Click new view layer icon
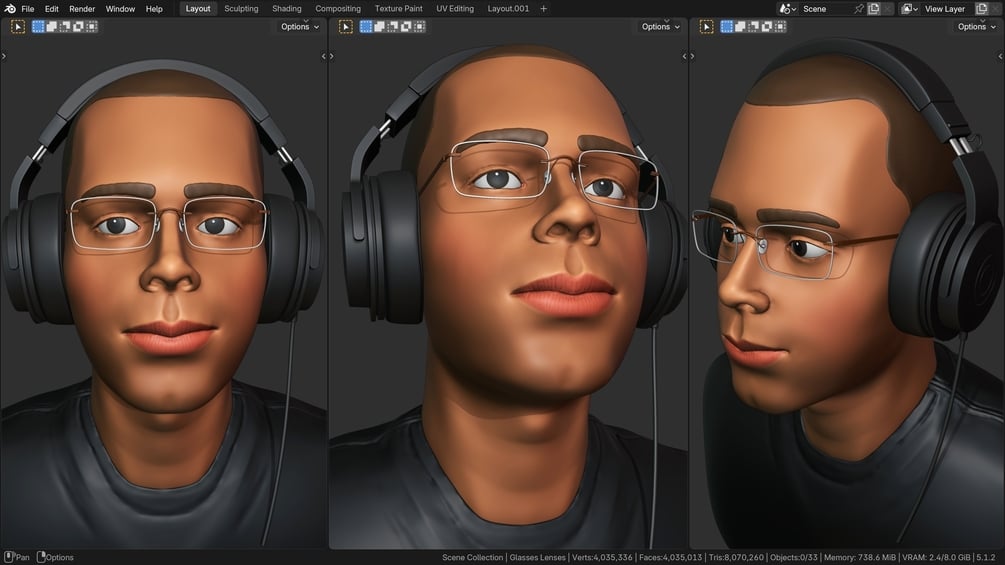Screen dimensions: 1005x565 point(982,9)
